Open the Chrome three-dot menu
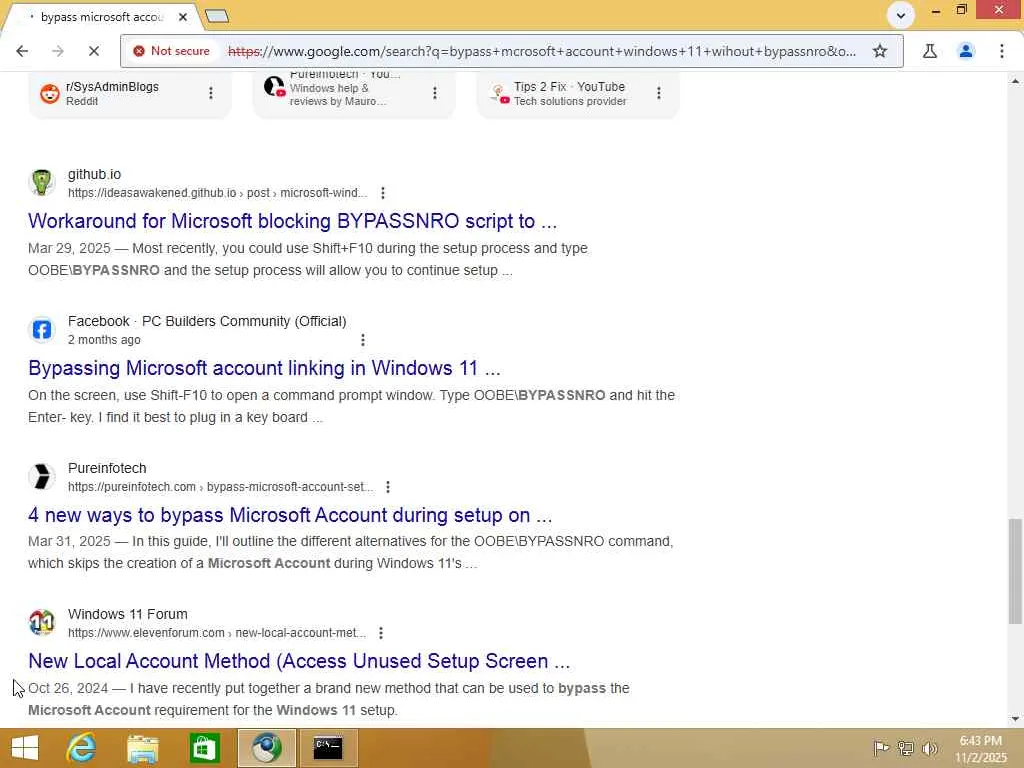The width and height of the screenshot is (1024, 768). (x=1002, y=51)
